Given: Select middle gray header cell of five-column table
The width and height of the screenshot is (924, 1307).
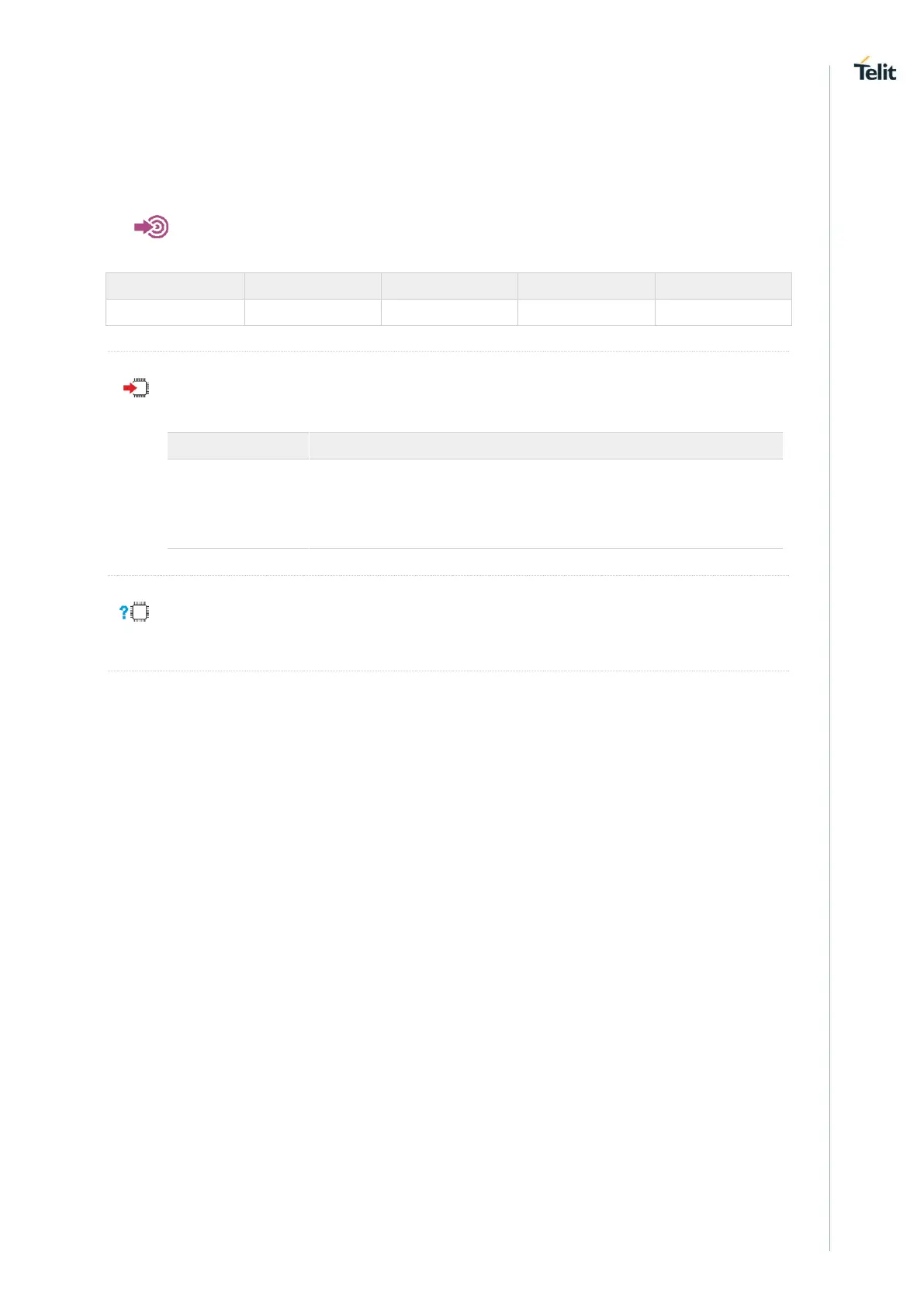Looking at the screenshot, I should click(x=449, y=286).
